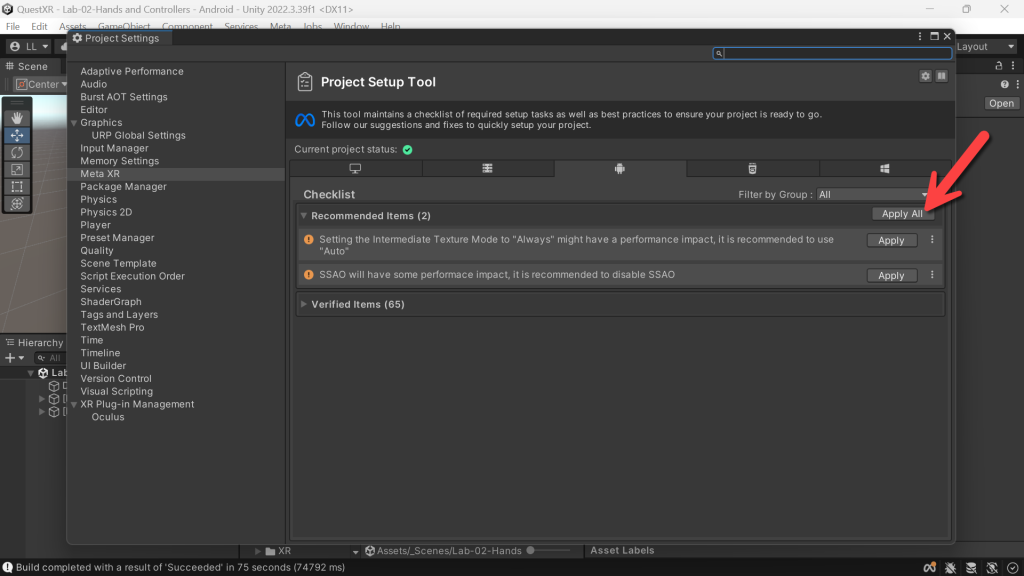
Task: Open options menu for Intermediate Texture Mode item
Action: 932,240
